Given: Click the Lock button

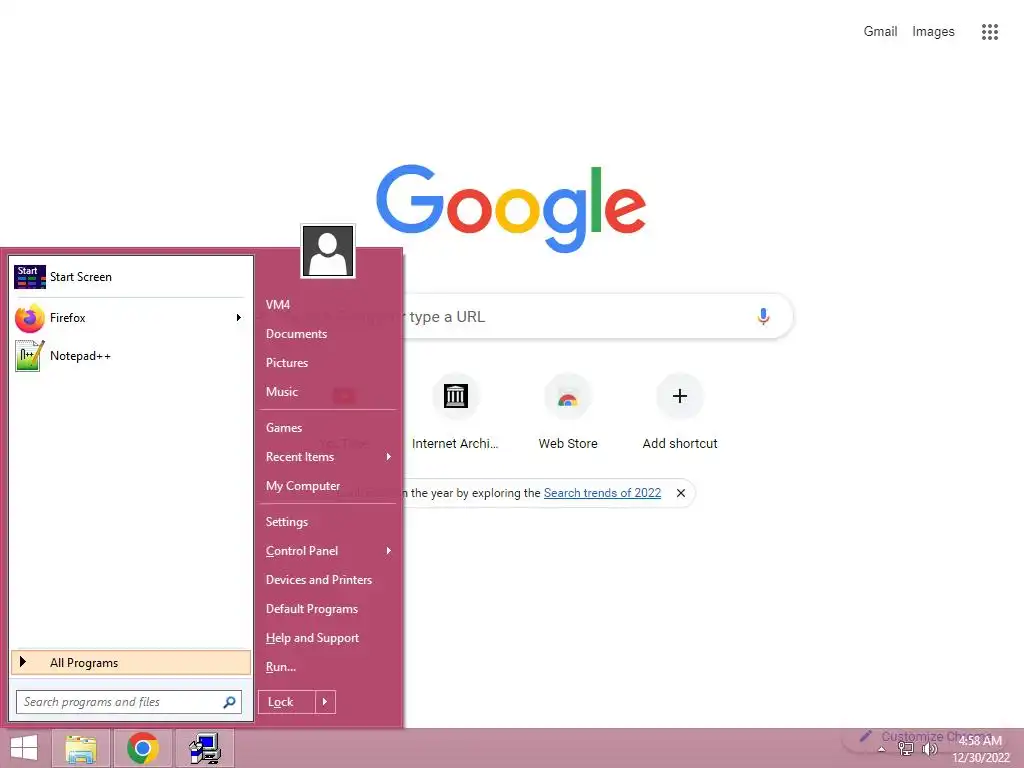Looking at the screenshot, I should (x=287, y=702).
